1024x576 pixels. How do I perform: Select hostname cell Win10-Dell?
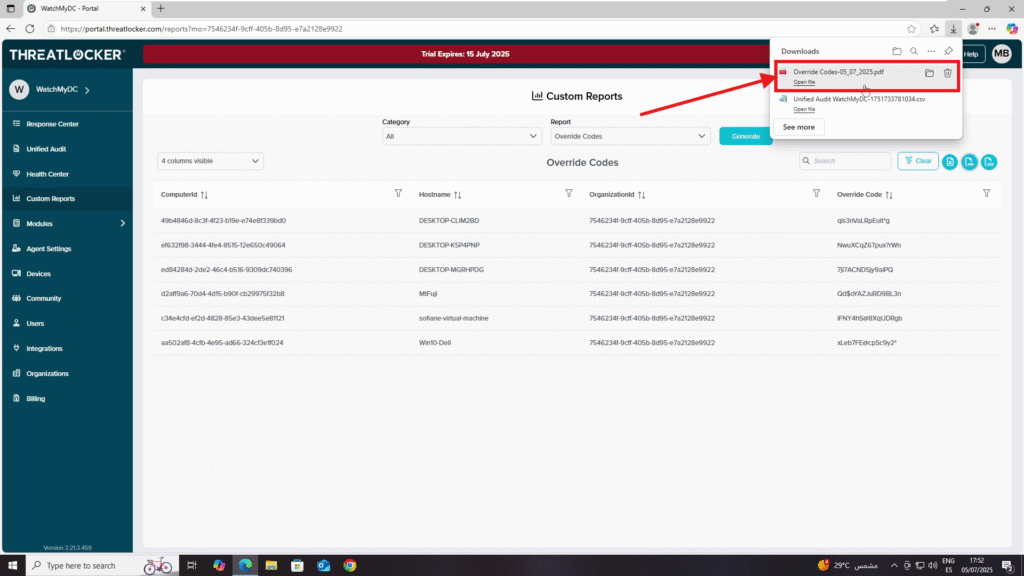[435, 343]
